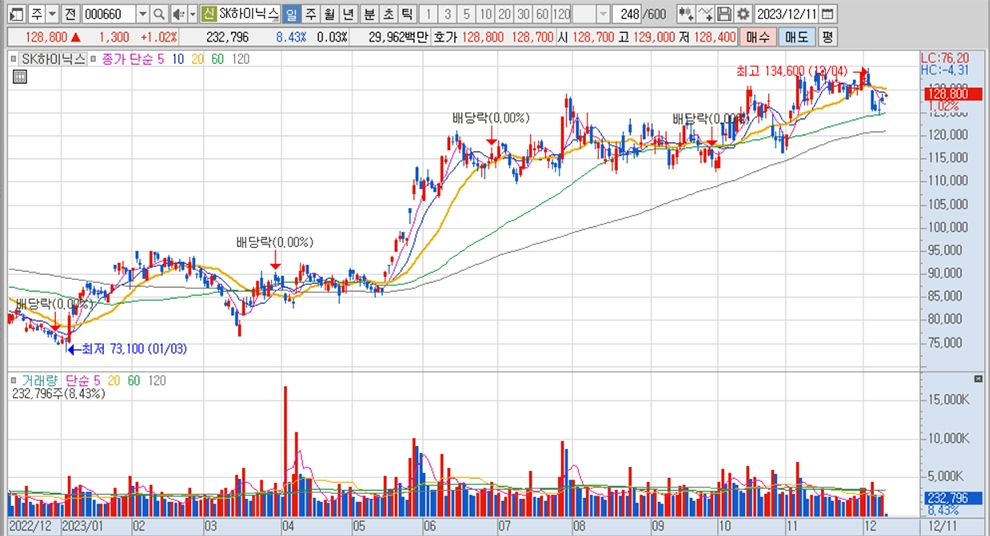Image resolution: width=990 pixels, height=536 pixels.
Task: Select the 5 interval button
Action: click(x=466, y=13)
